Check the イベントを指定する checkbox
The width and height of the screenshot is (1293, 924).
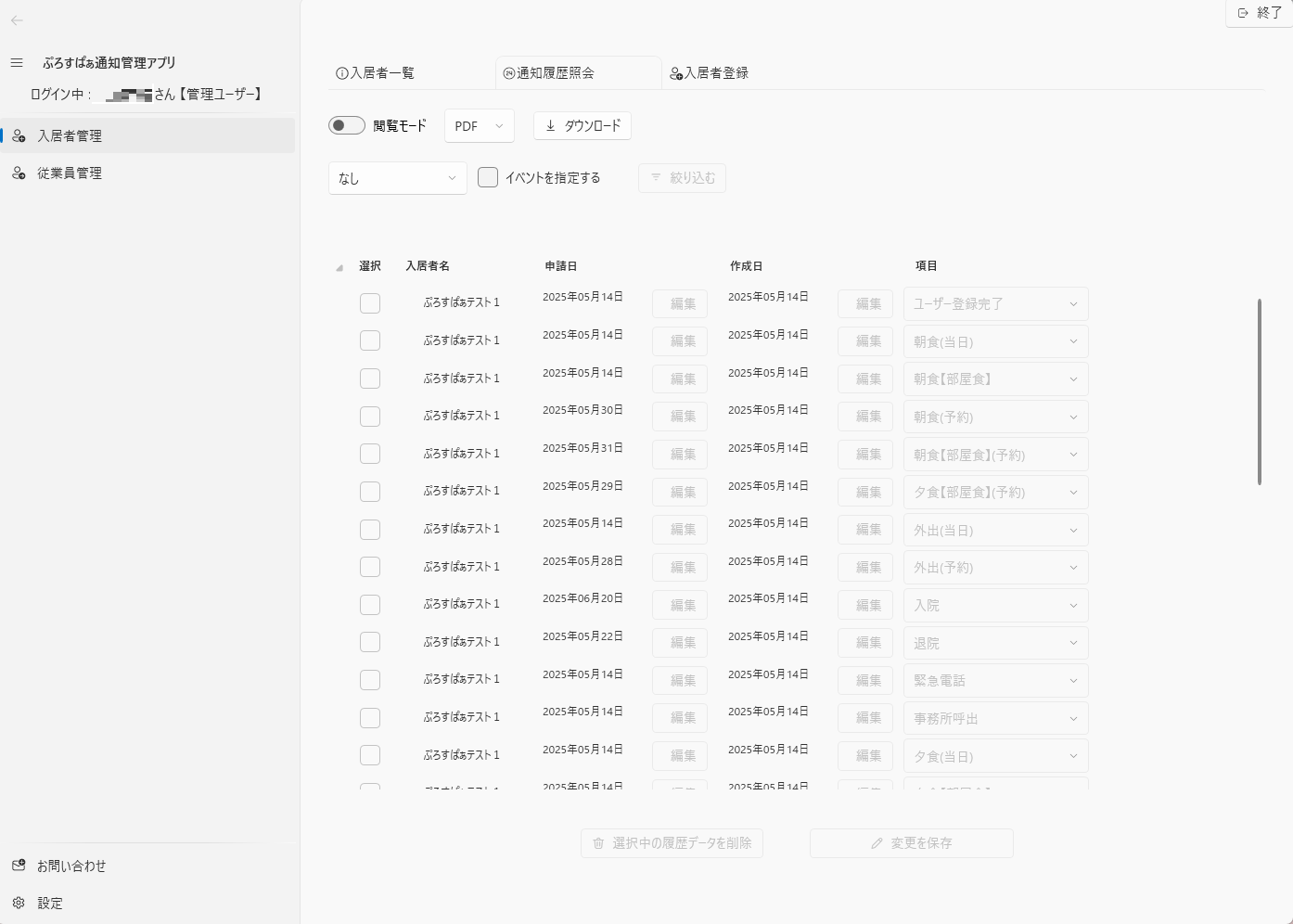click(488, 177)
